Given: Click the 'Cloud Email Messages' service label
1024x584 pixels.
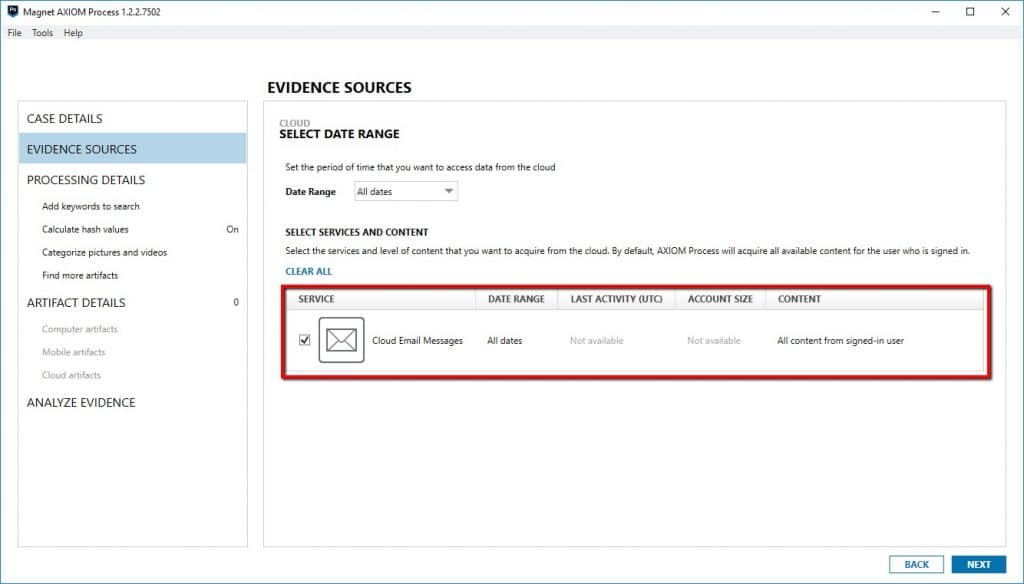Looking at the screenshot, I should click(417, 340).
